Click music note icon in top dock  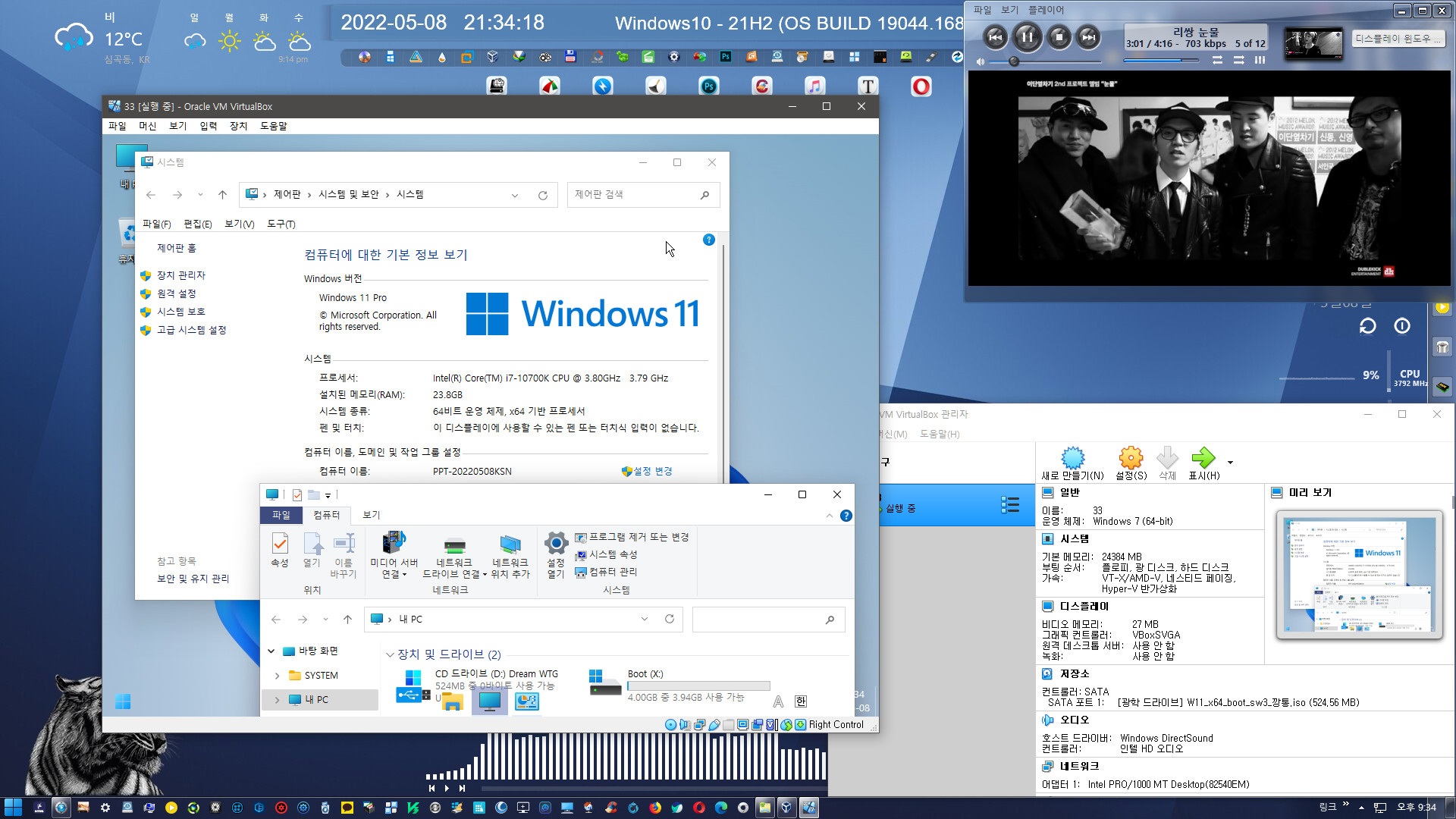coord(814,86)
